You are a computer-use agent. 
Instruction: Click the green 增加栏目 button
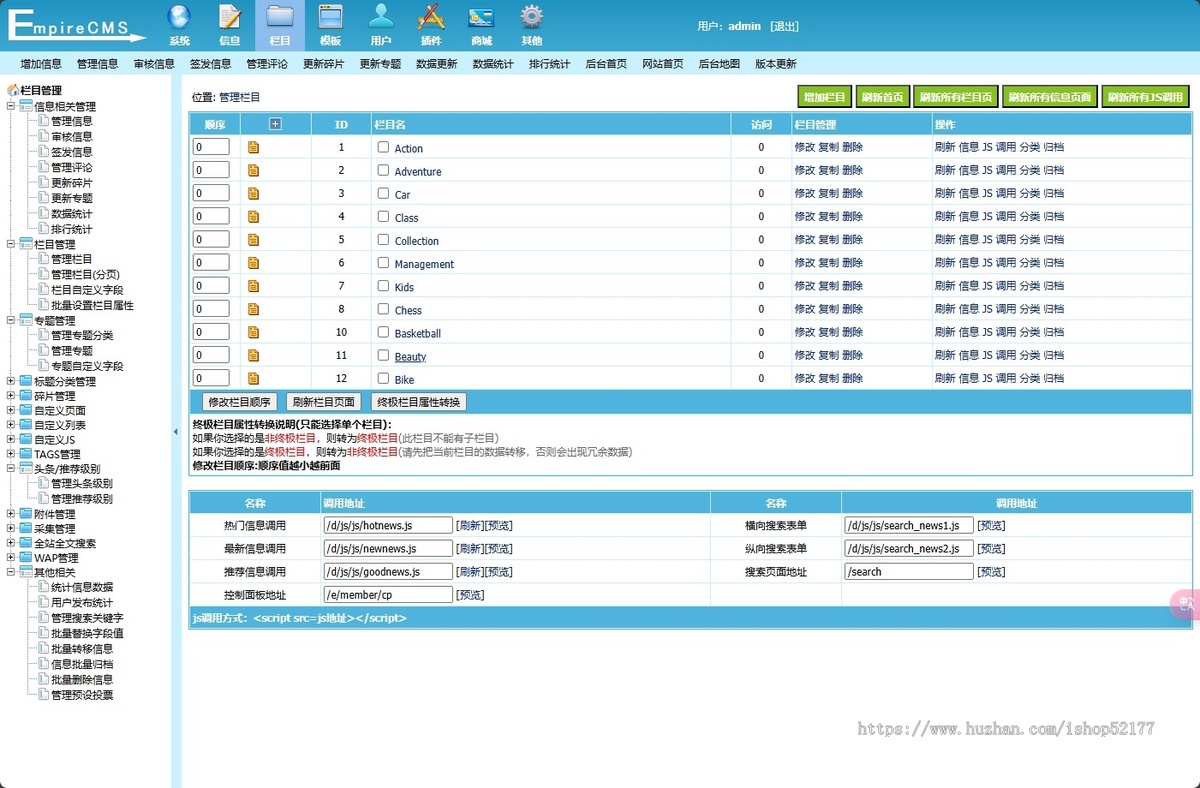(x=824, y=97)
